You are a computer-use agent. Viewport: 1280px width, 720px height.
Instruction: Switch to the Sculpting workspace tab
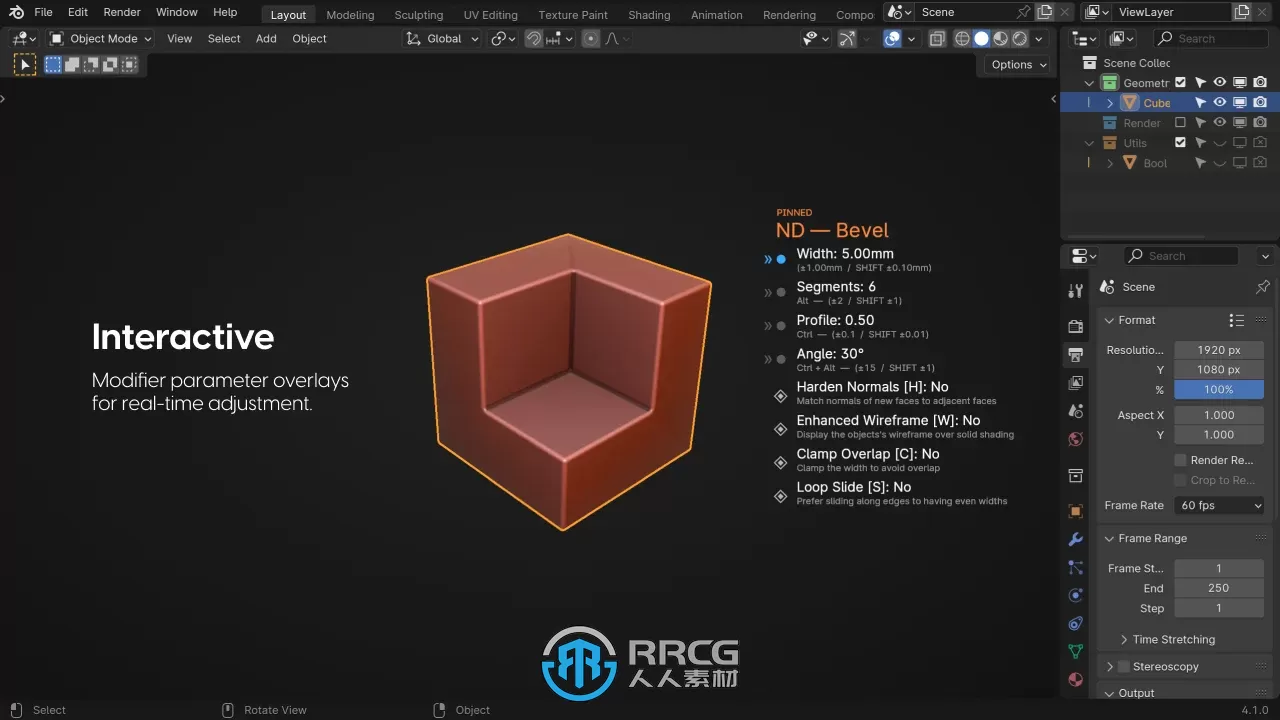pyautogui.click(x=418, y=14)
